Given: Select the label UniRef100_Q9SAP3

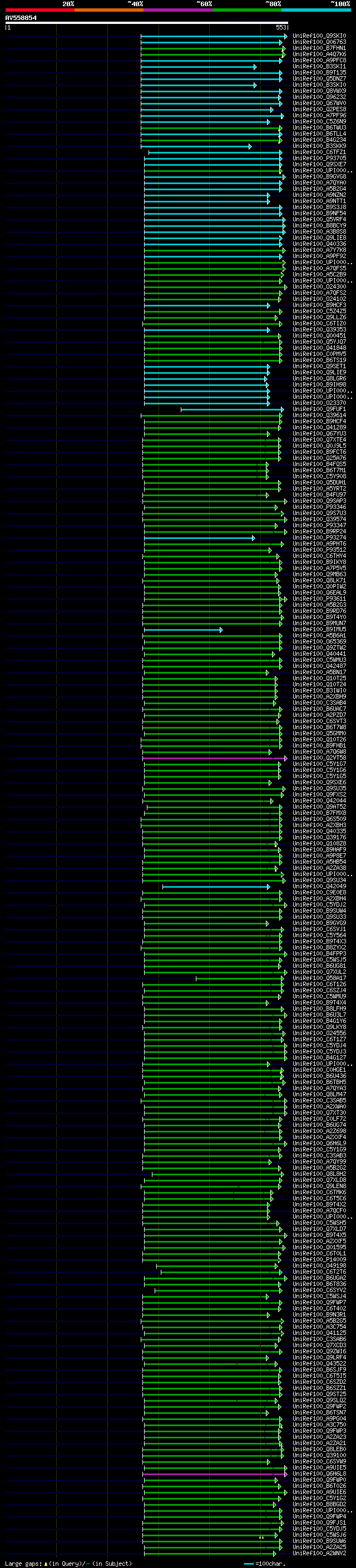Looking at the screenshot, I should click(x=319, y=501).
